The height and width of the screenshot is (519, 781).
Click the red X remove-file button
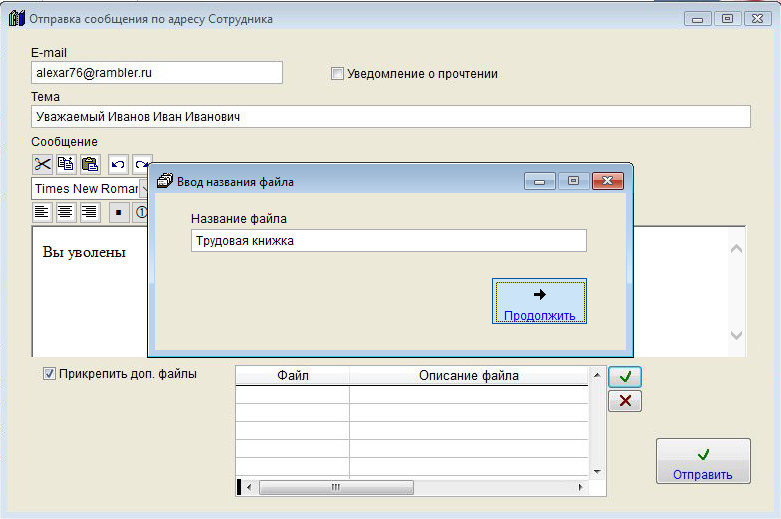(x=625, y=401)
